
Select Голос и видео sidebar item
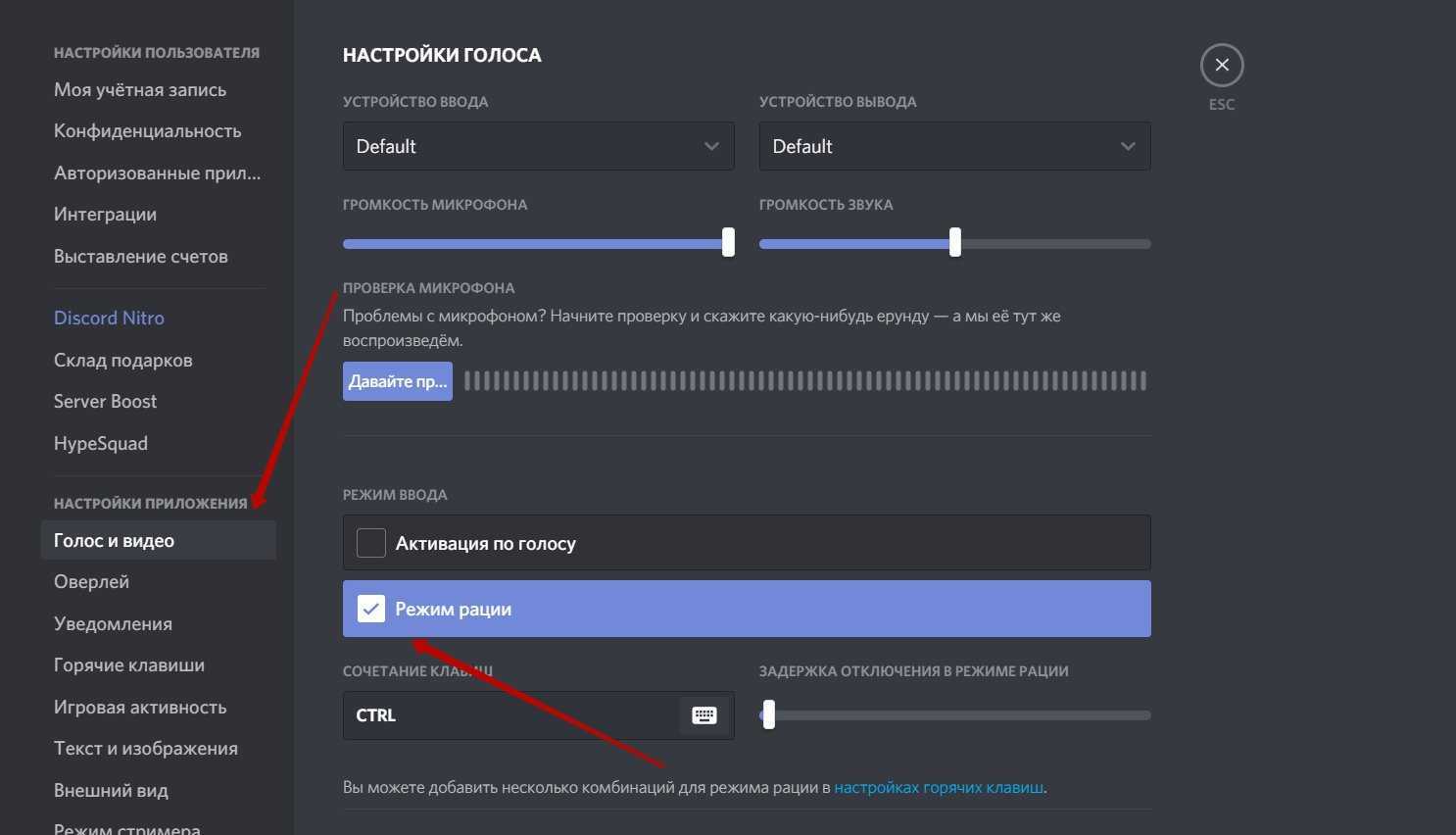coord(159,540)
